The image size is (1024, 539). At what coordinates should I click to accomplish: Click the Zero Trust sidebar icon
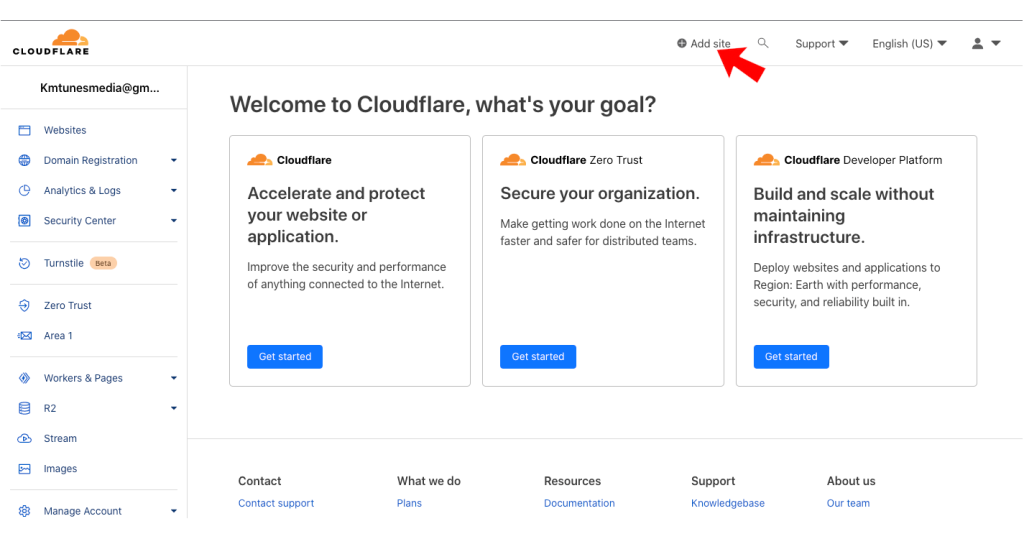coord(24,305)
